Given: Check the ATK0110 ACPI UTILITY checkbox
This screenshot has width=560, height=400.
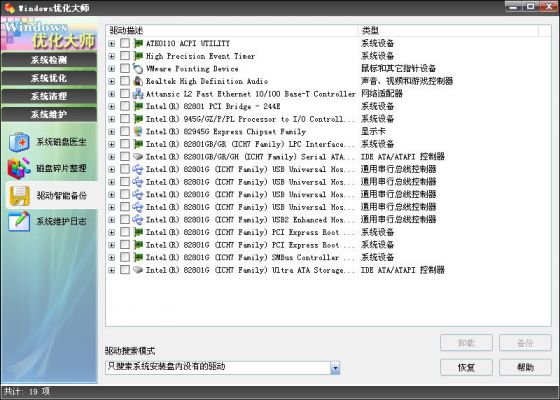Looking at the screenshot, I should [125, 43].
